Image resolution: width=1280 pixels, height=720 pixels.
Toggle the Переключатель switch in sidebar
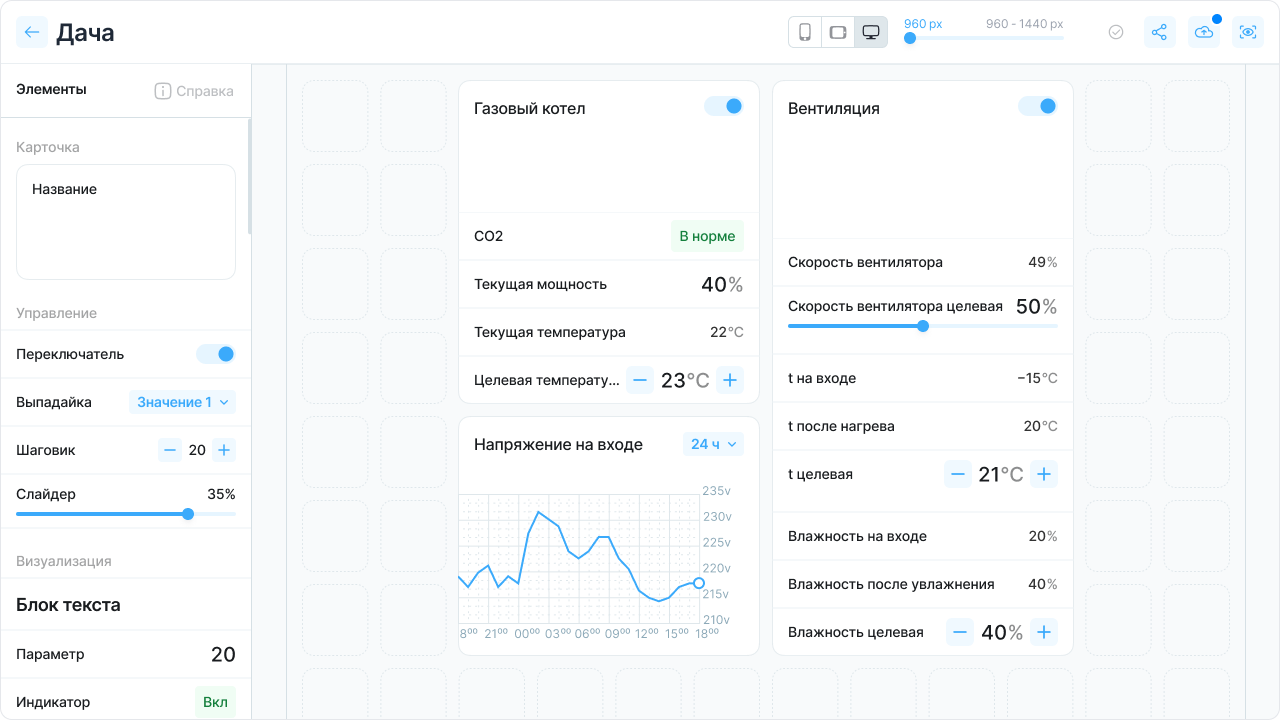[x=216, y=354]
